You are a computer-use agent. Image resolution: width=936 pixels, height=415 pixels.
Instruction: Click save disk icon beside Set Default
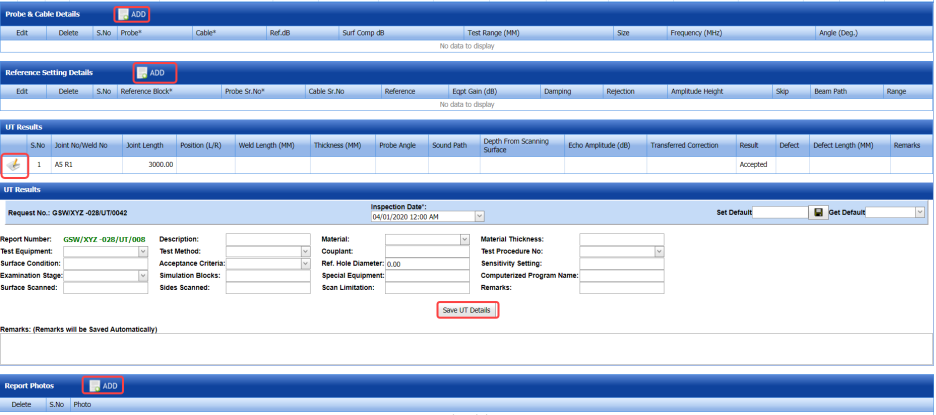(818, 213)
